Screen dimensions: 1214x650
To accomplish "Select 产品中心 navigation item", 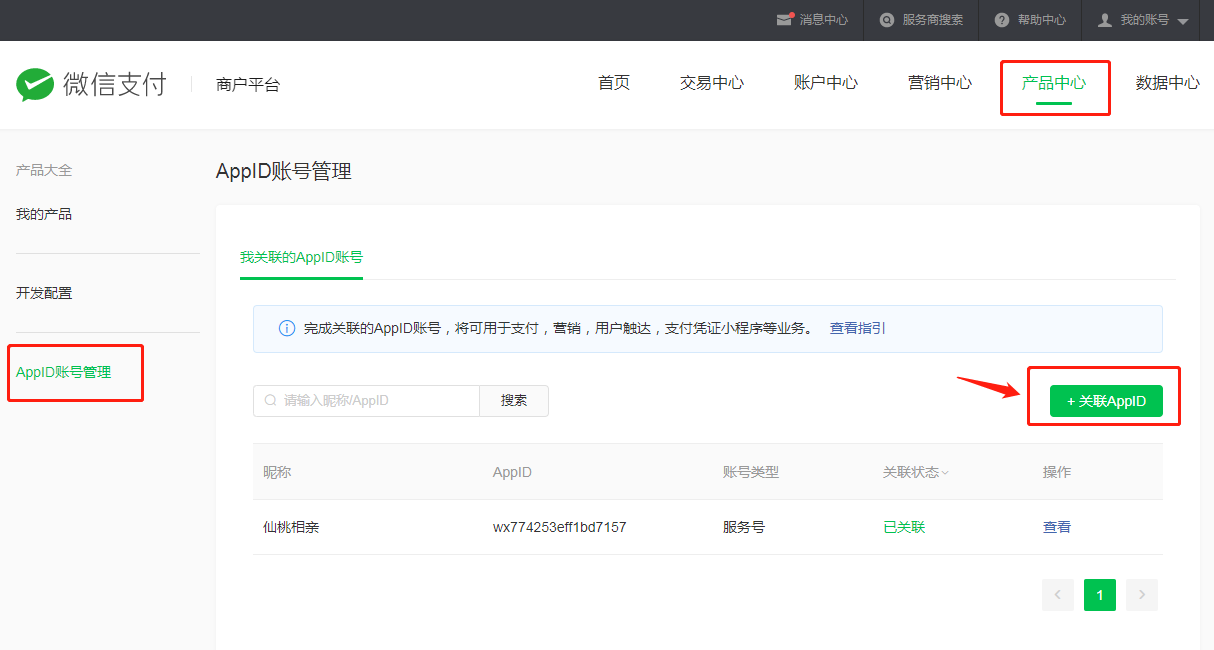I will [1054, 83].
